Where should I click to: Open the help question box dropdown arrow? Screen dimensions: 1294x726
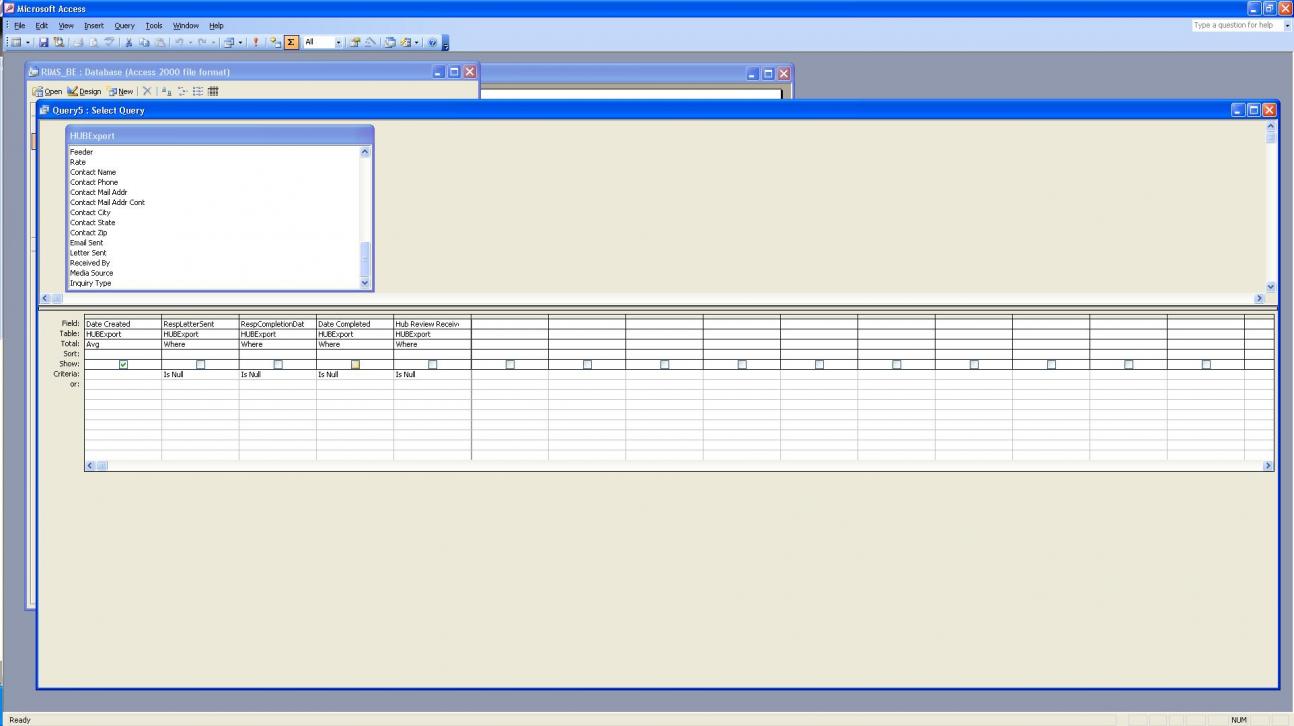pos(1287,25)
